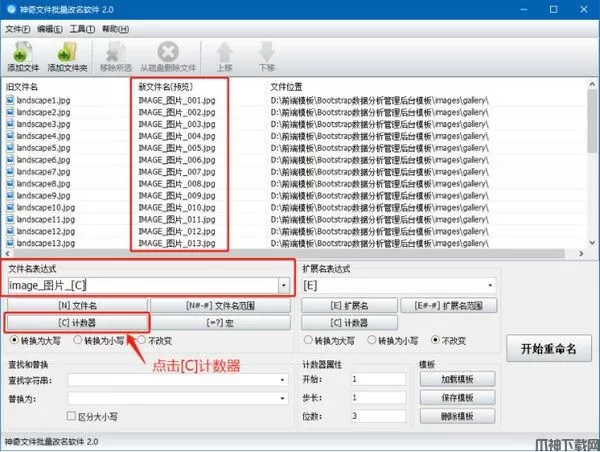Click the app logo in the title bar

11,9
